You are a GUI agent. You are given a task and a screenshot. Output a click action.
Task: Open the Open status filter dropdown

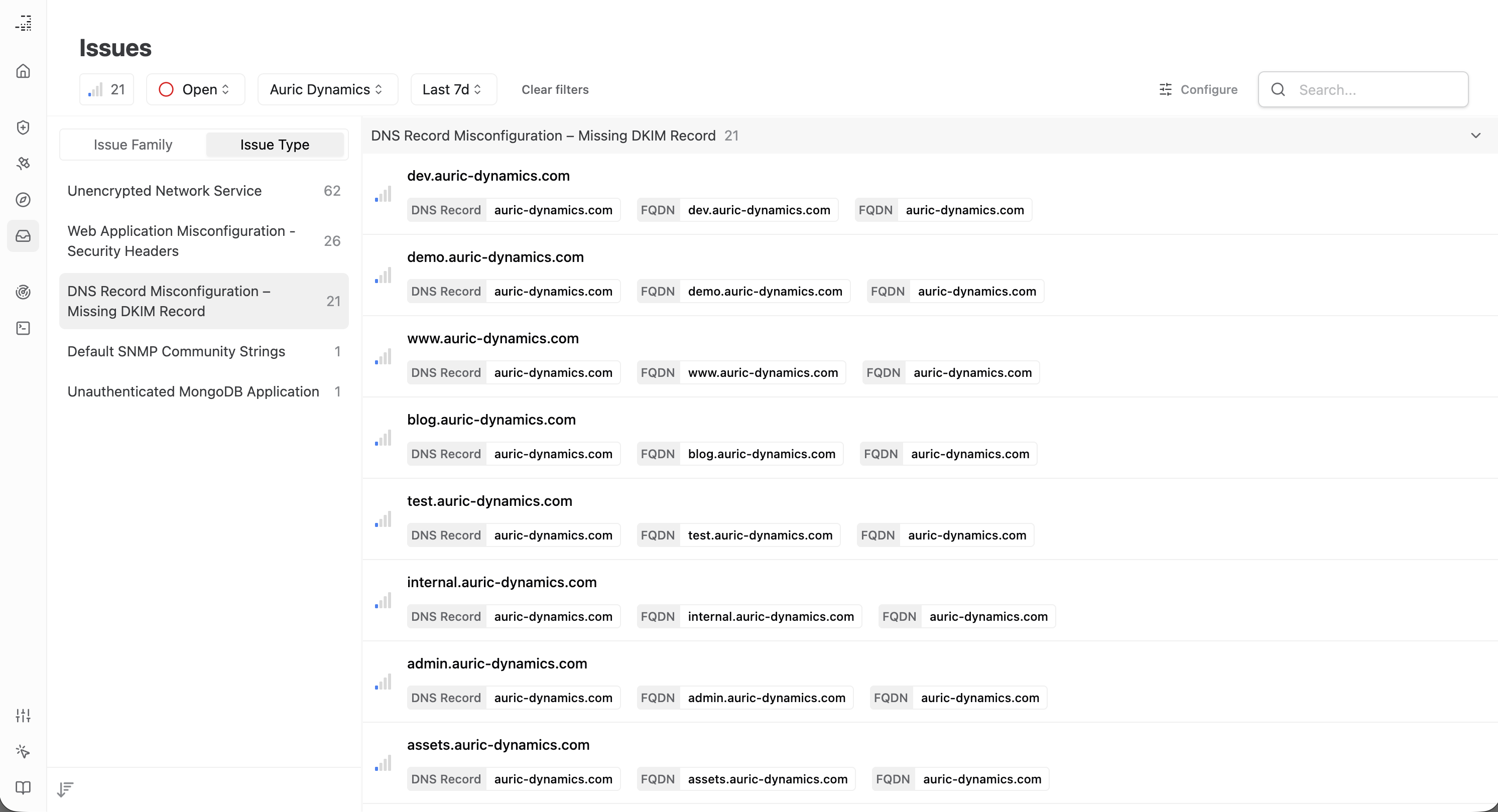pos(195,89)
